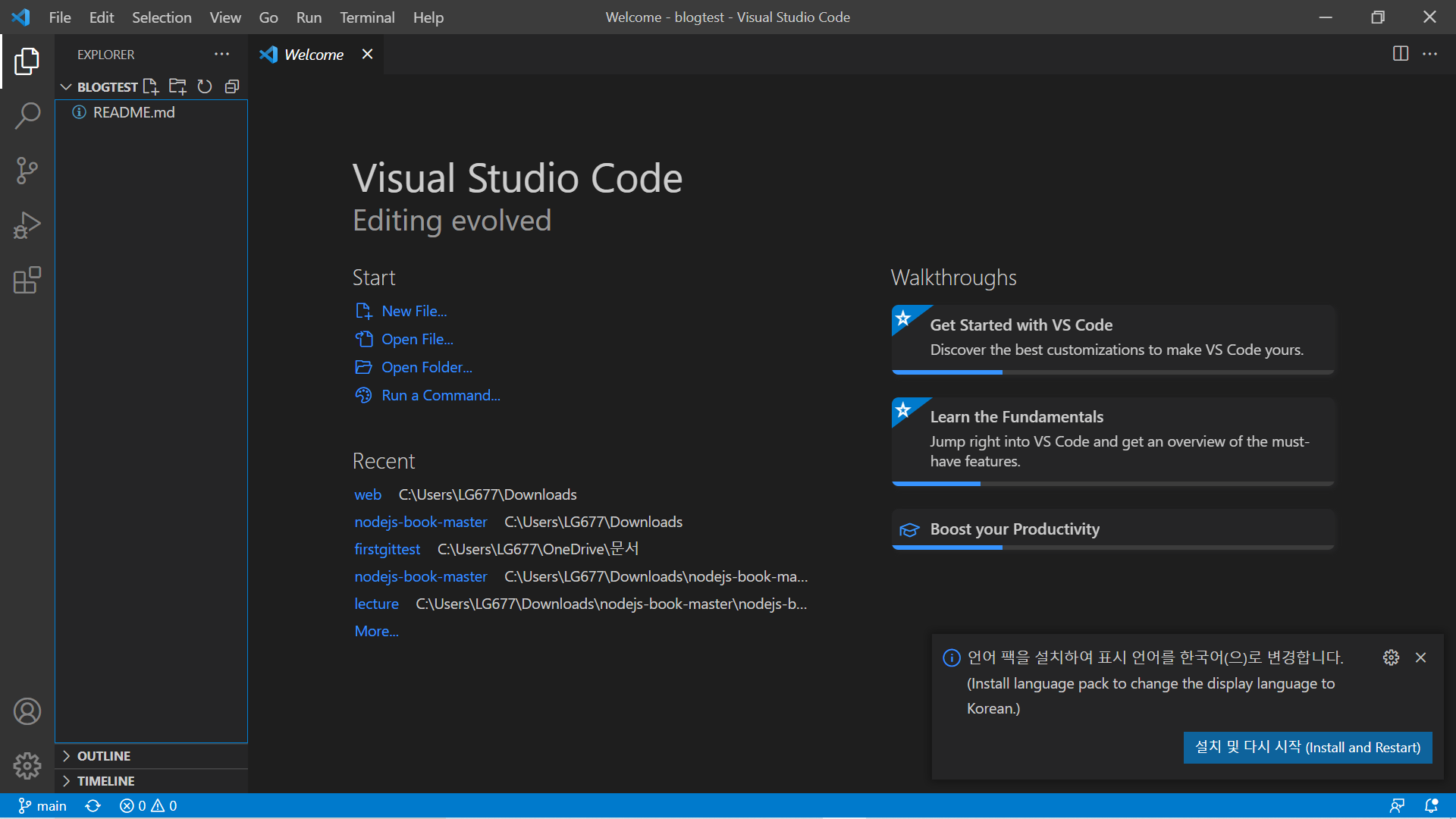The height and width of the screenshot is (819, 1456).
Task: Open the File menu
Action: (x=60, y=17)
